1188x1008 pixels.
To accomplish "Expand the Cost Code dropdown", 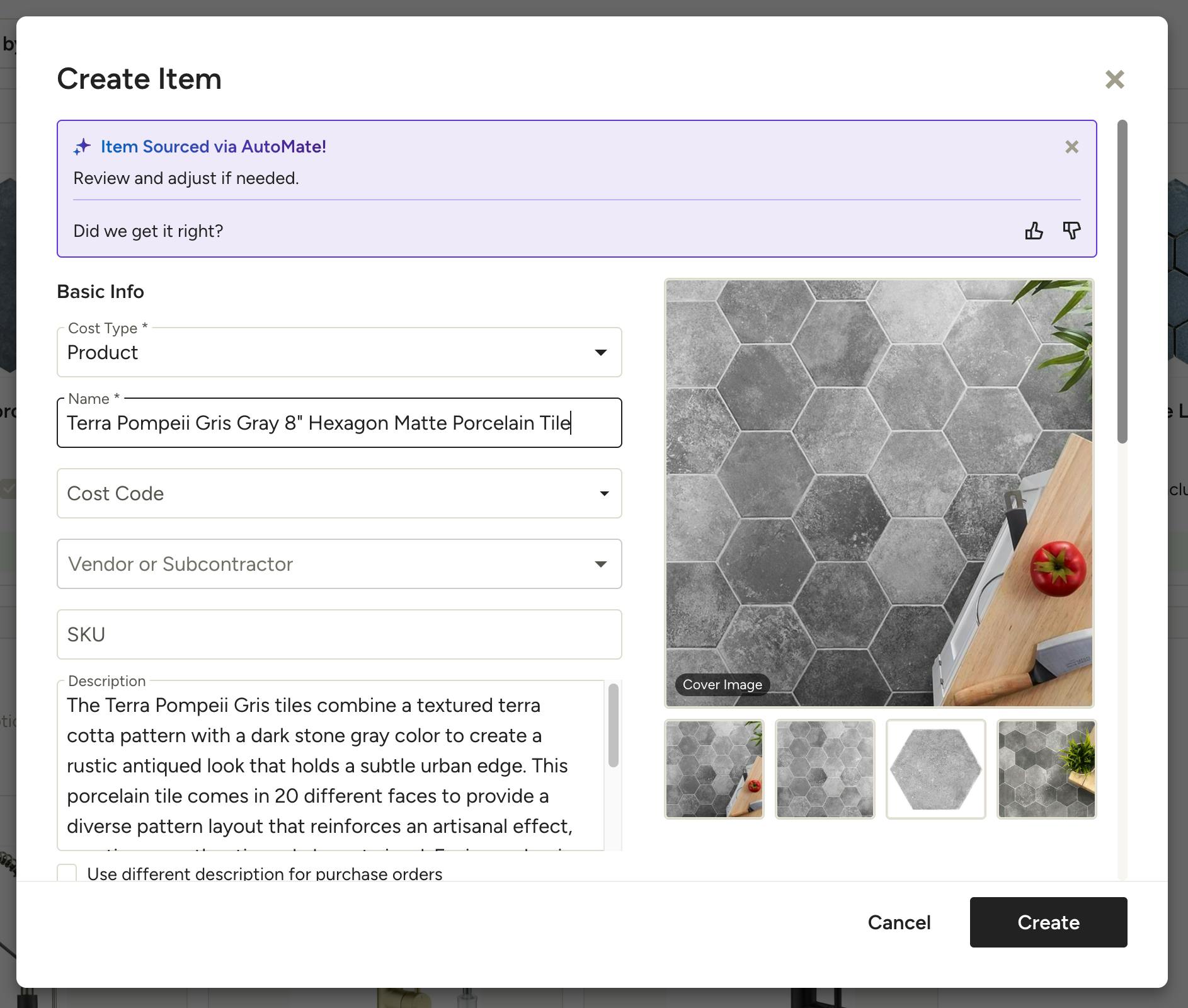I will pos(339,493).
